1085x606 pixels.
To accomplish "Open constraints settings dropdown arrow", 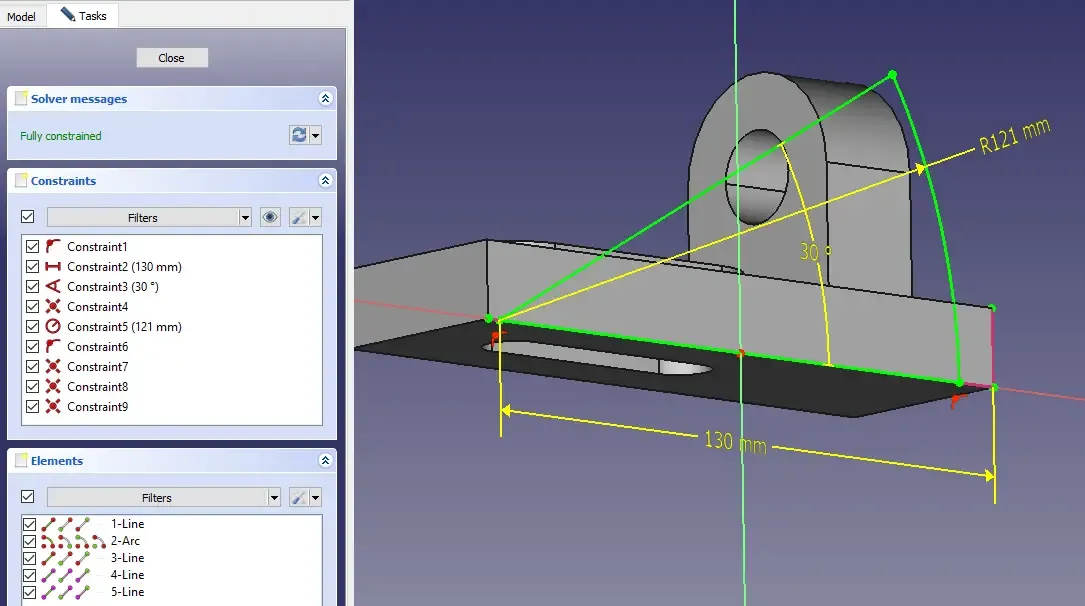I will 316,218.
